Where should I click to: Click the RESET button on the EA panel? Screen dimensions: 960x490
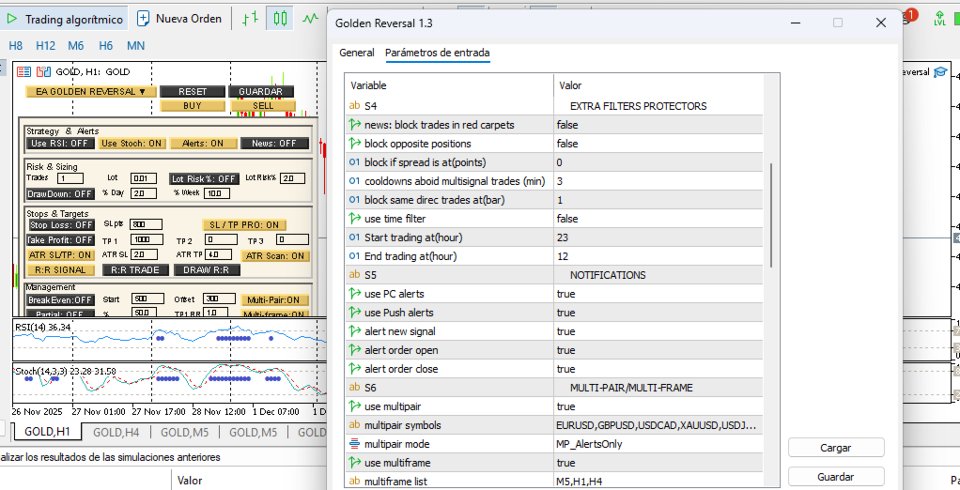point(192,91)
